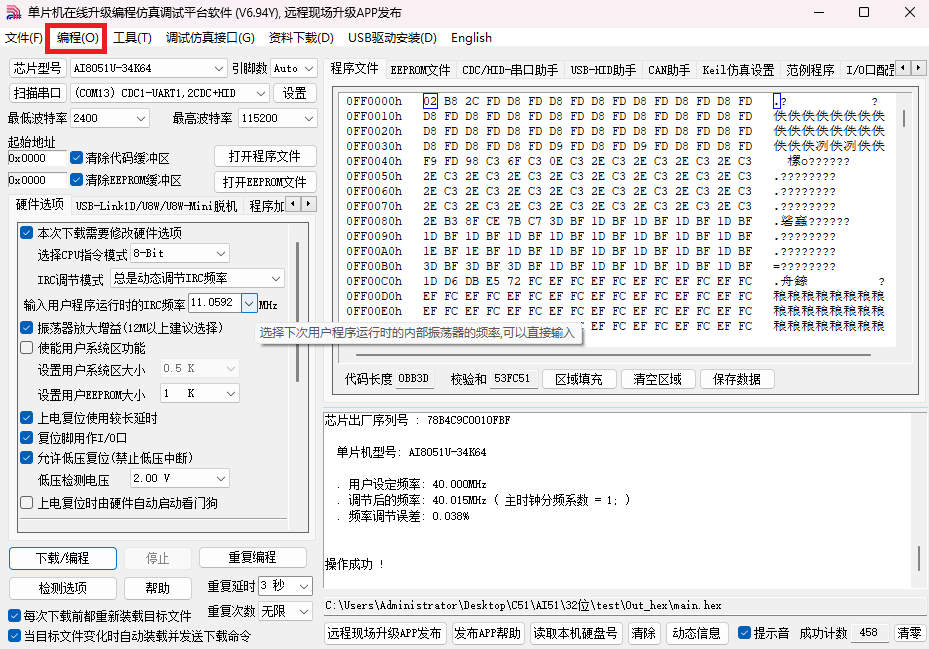This screenshot has width=929, height=649.
Task: Select the 程序文件 tab
Action: pos(354,68)
